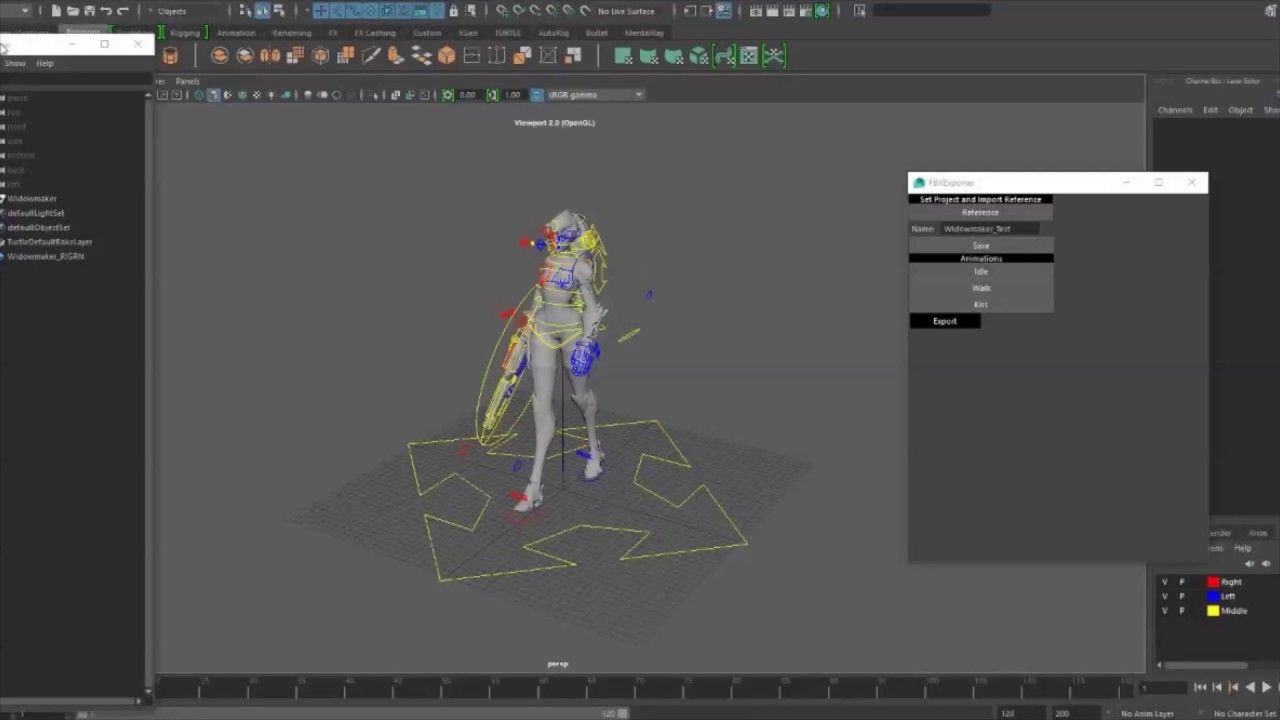This screenshot has height=720, width=1280.
Task: Click the wireframe shading icon in the viewport toolbar
Action: (x=198, y=94)
